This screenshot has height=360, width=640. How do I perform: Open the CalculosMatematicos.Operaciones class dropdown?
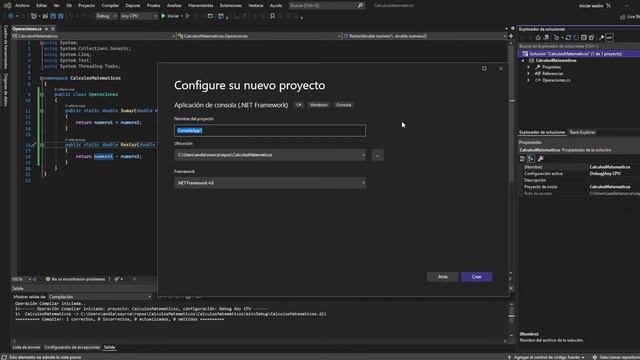[x=259, y=36]
